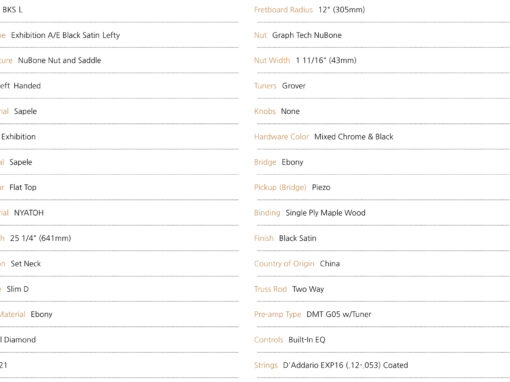The height and width of the screenshot is (382, 510).
Task: Click the Nut Width label
Action: 272,60
